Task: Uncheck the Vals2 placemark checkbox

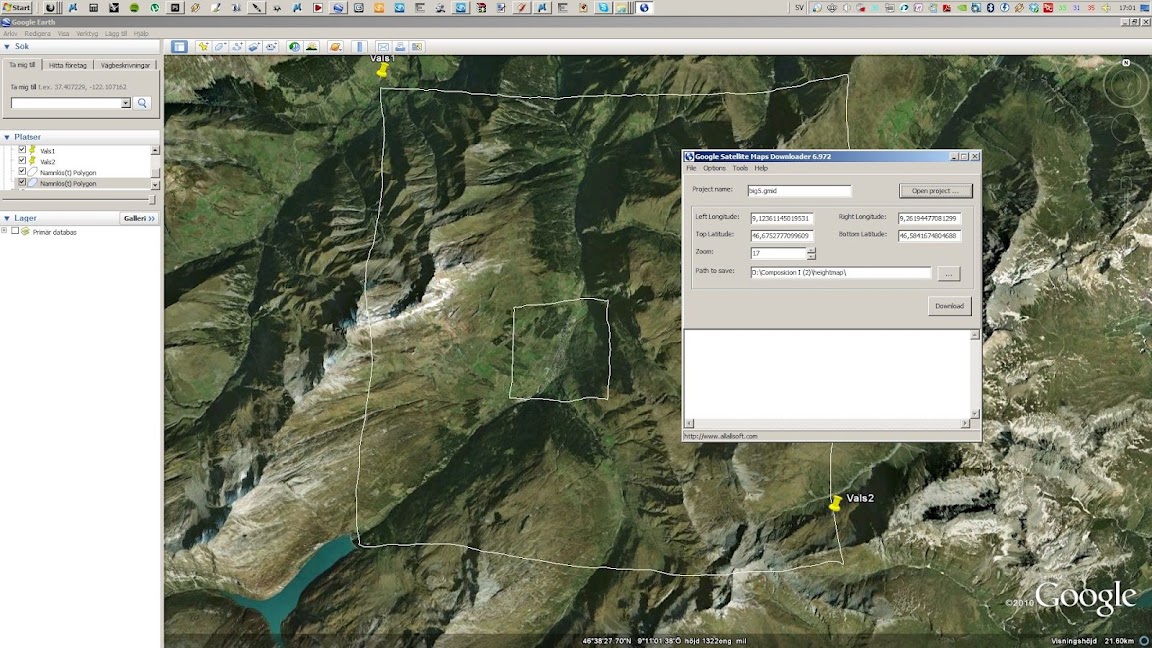Action: (x=22, y=161)
